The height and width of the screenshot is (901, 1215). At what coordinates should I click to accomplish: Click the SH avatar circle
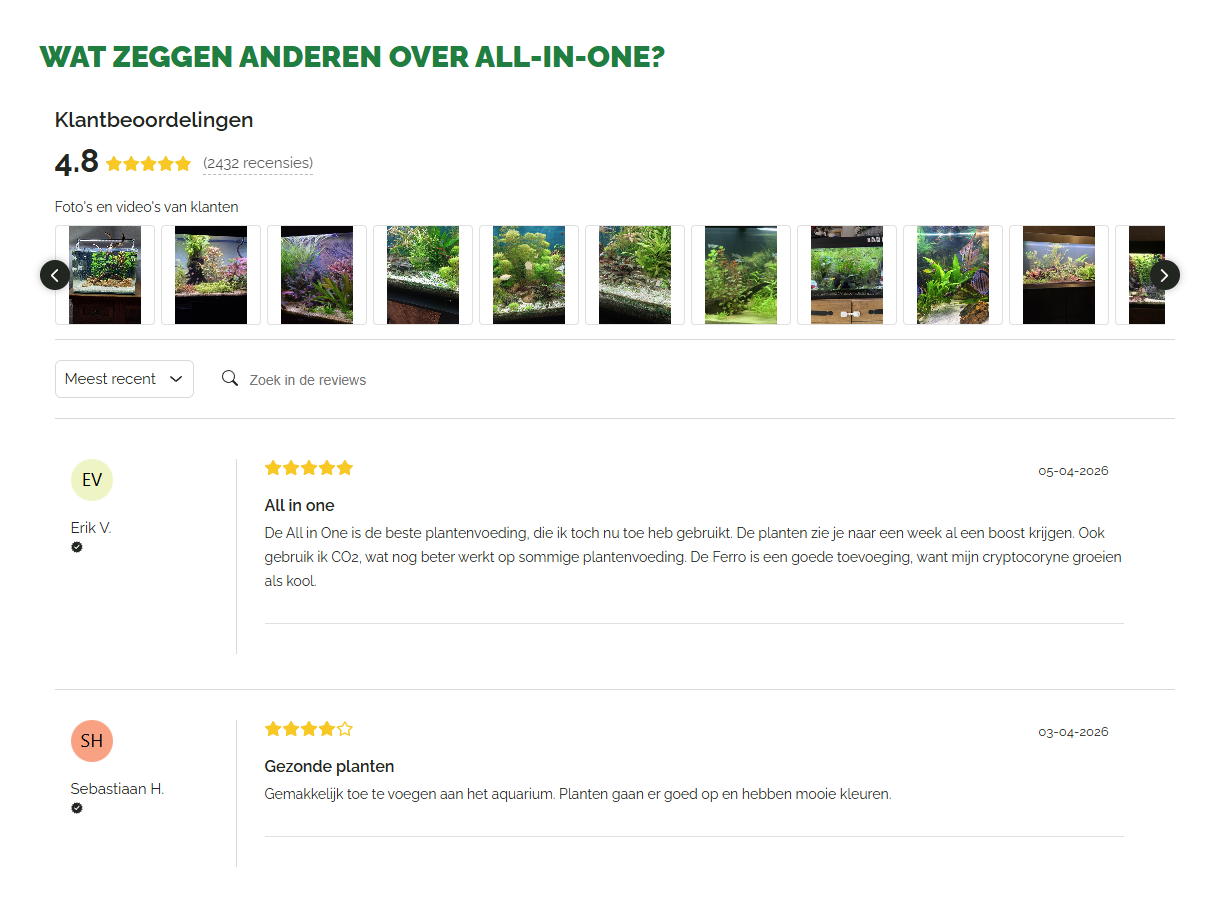pyautogui.click(x=92, y=741)
